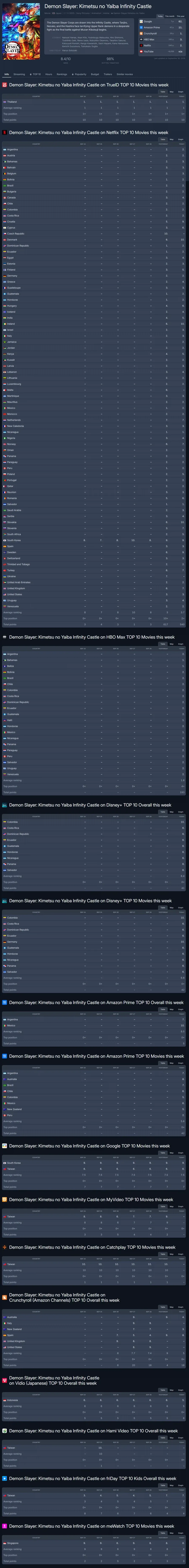189x1568 pixels.
Task: Open the Popularity tab
Action: (x=79, y=74)
